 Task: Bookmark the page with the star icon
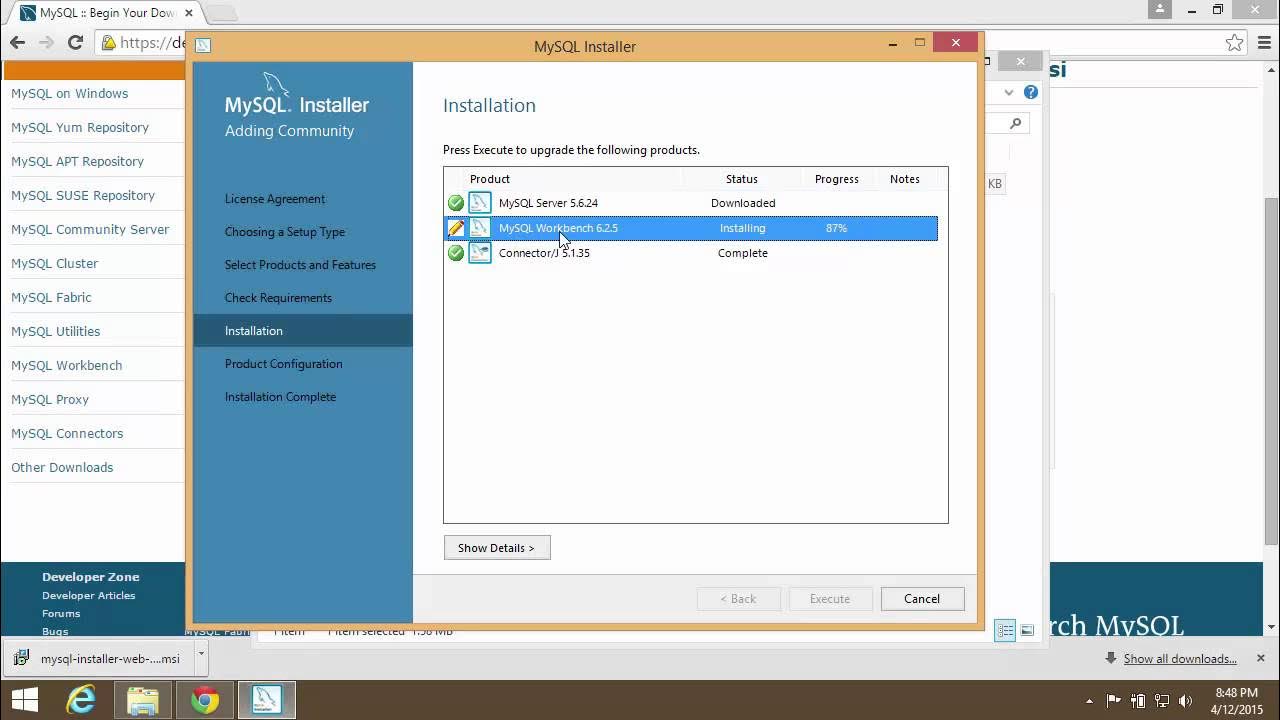(1235, 43)
